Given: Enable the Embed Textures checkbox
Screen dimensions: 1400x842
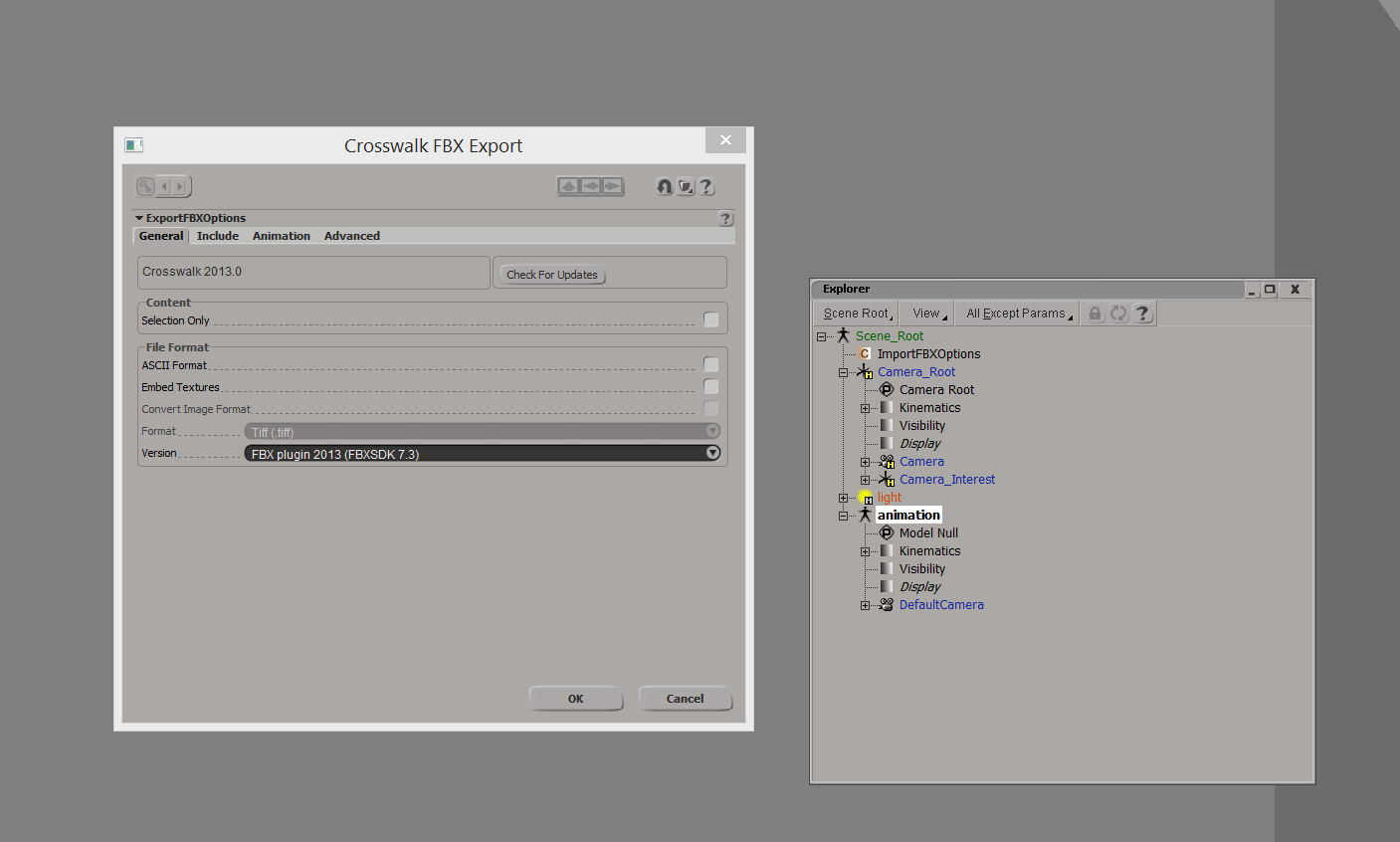Looking at the screenshot, I should tap(711, 387).
